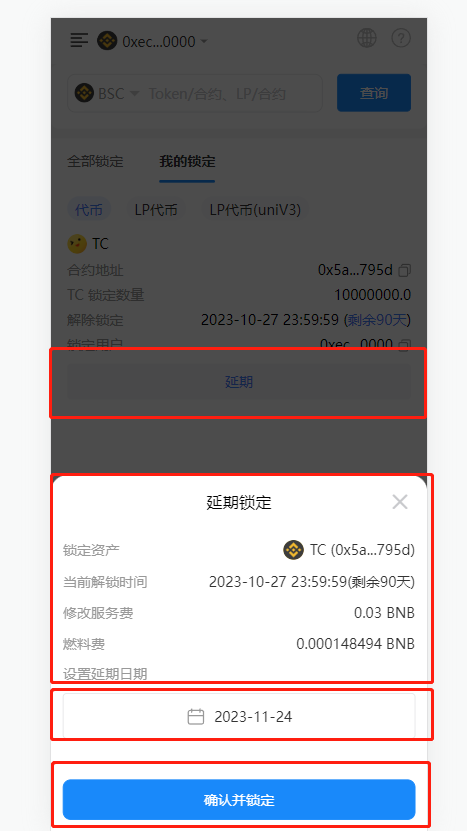Screen dimensions: 467x831
Task: Click the calendar icon in date field
Action: point(196,717)
